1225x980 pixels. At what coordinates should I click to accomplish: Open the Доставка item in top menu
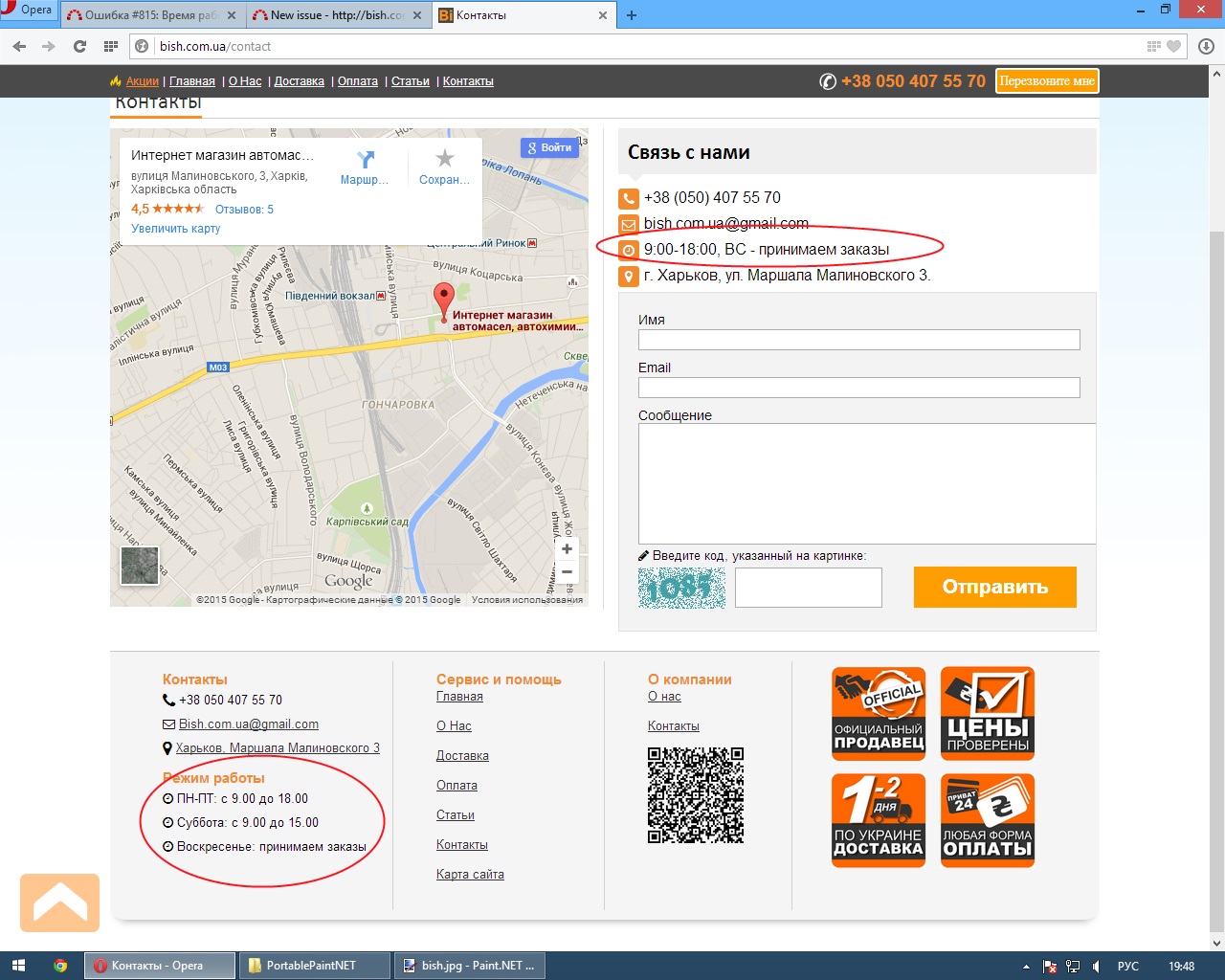click(x=299, y=81)
